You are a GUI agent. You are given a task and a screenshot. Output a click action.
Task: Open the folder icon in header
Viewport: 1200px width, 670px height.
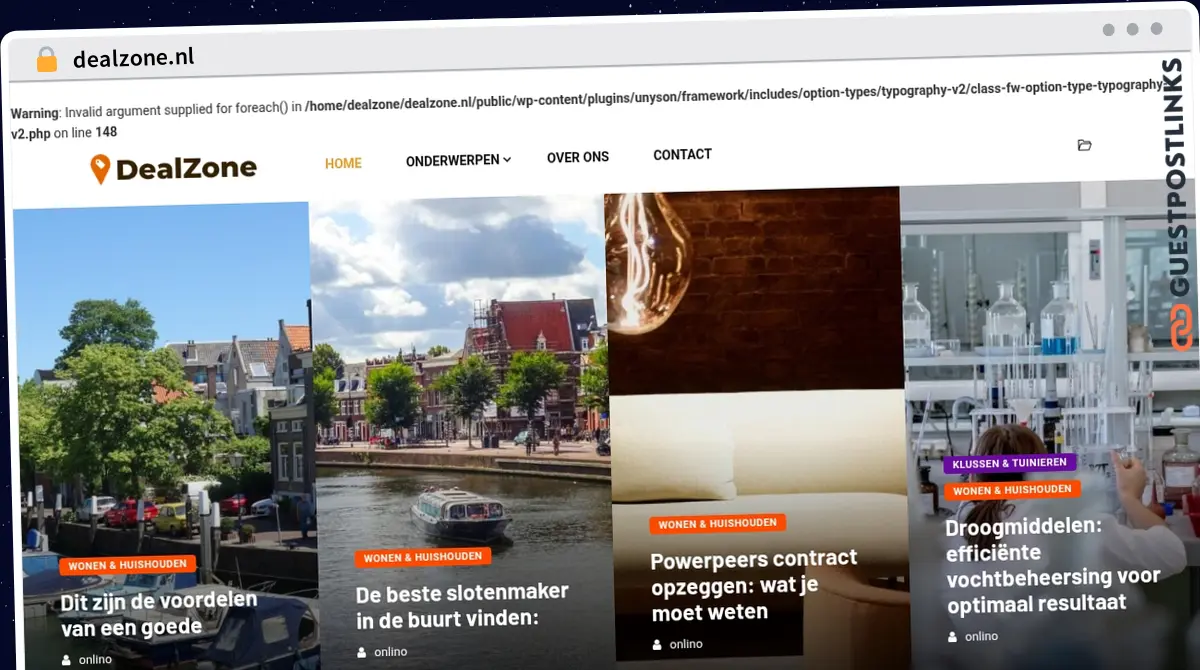point(1084,145)
